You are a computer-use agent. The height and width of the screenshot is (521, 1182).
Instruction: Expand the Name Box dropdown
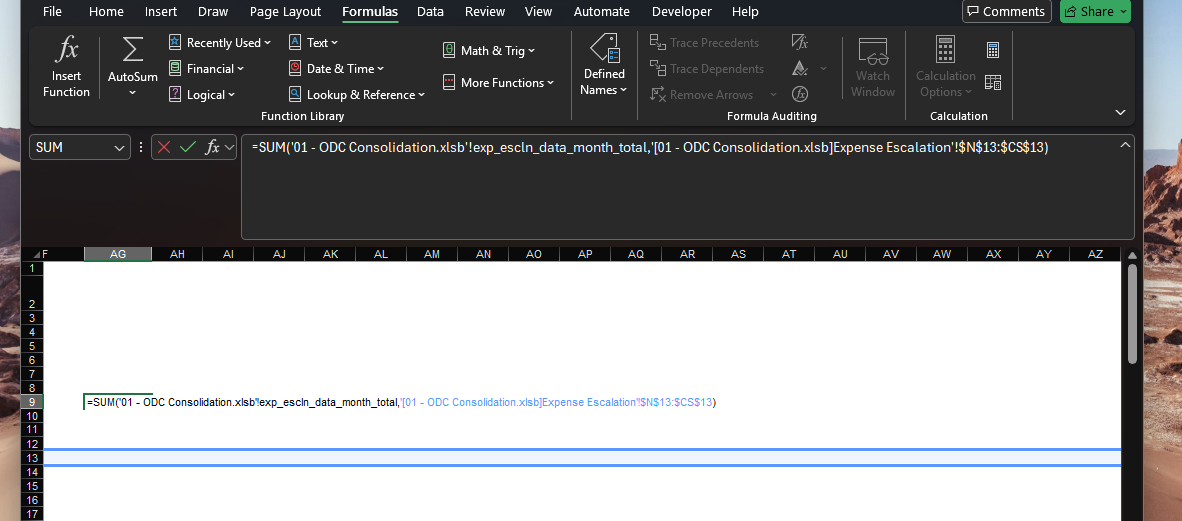[120, 148]
